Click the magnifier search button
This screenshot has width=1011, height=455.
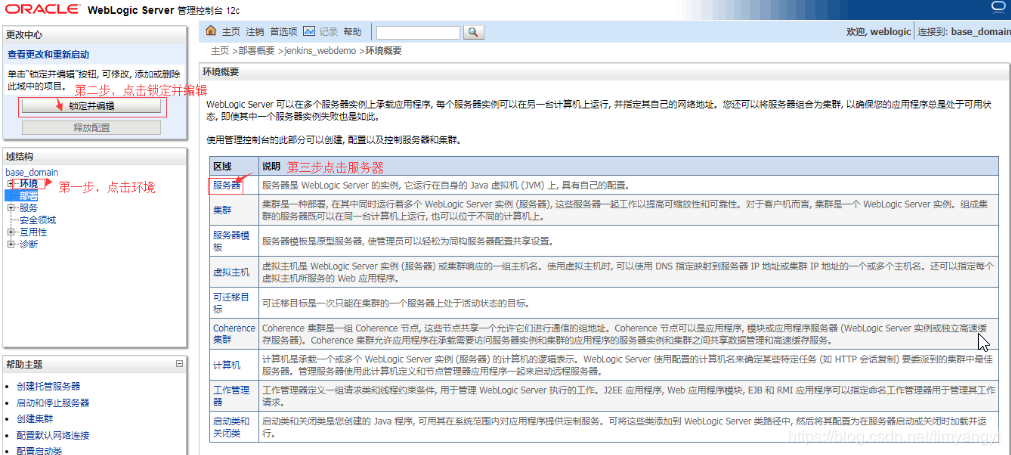[473, 32]
